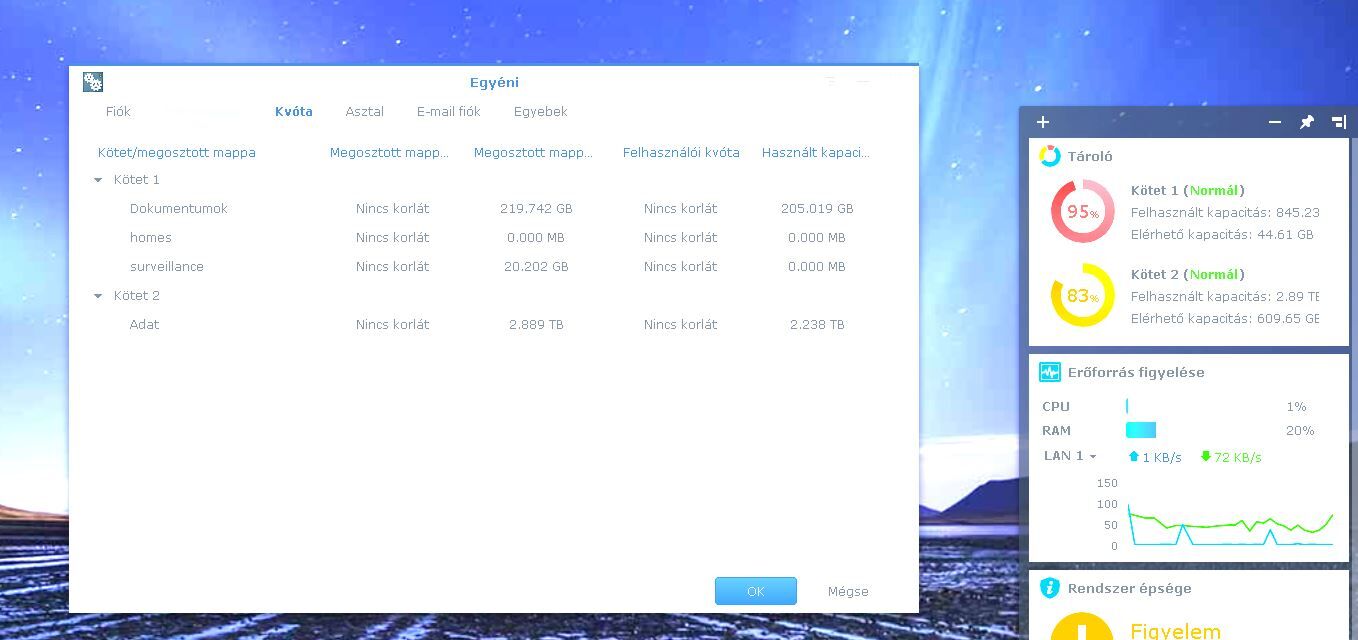The height and width of the screenshot is (640, 1358).
Task: Collapse the Kötet 2 tree node
Action: click(98, 296)
